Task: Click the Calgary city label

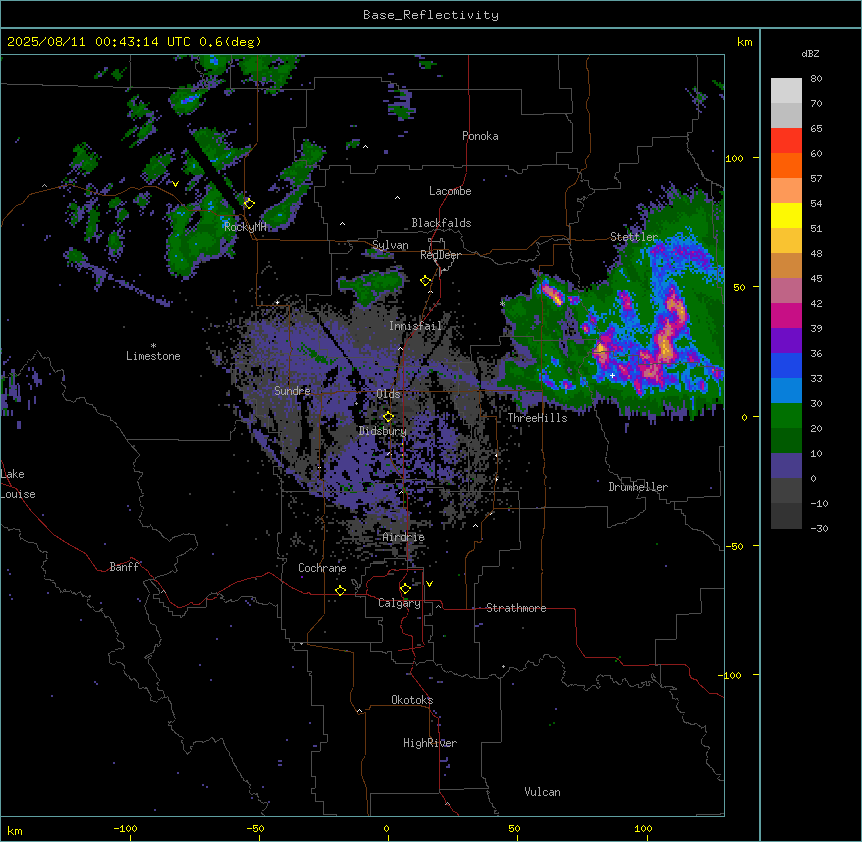Action: click(x=399, y=603)
